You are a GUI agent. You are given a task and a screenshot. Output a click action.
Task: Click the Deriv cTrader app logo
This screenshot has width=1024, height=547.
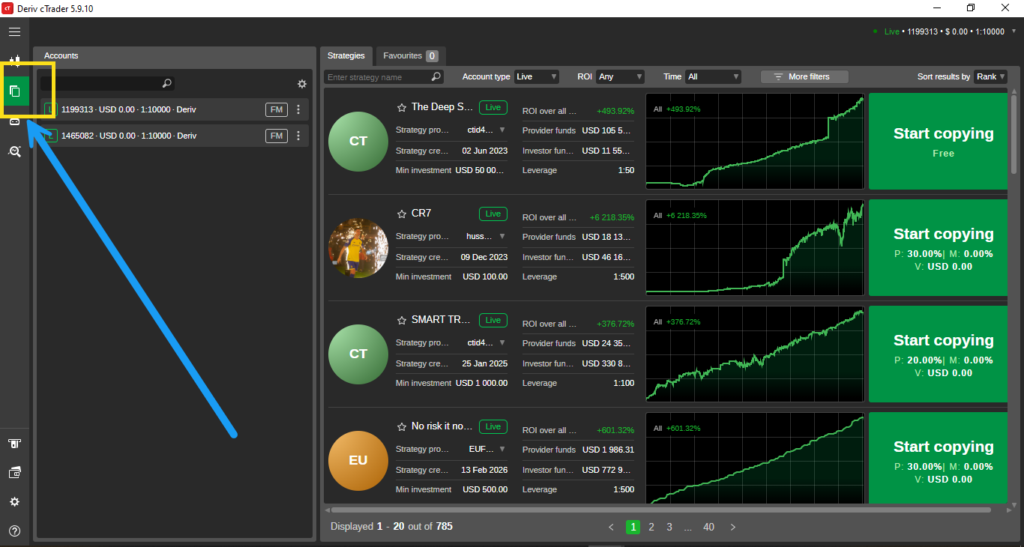point(7,8)
